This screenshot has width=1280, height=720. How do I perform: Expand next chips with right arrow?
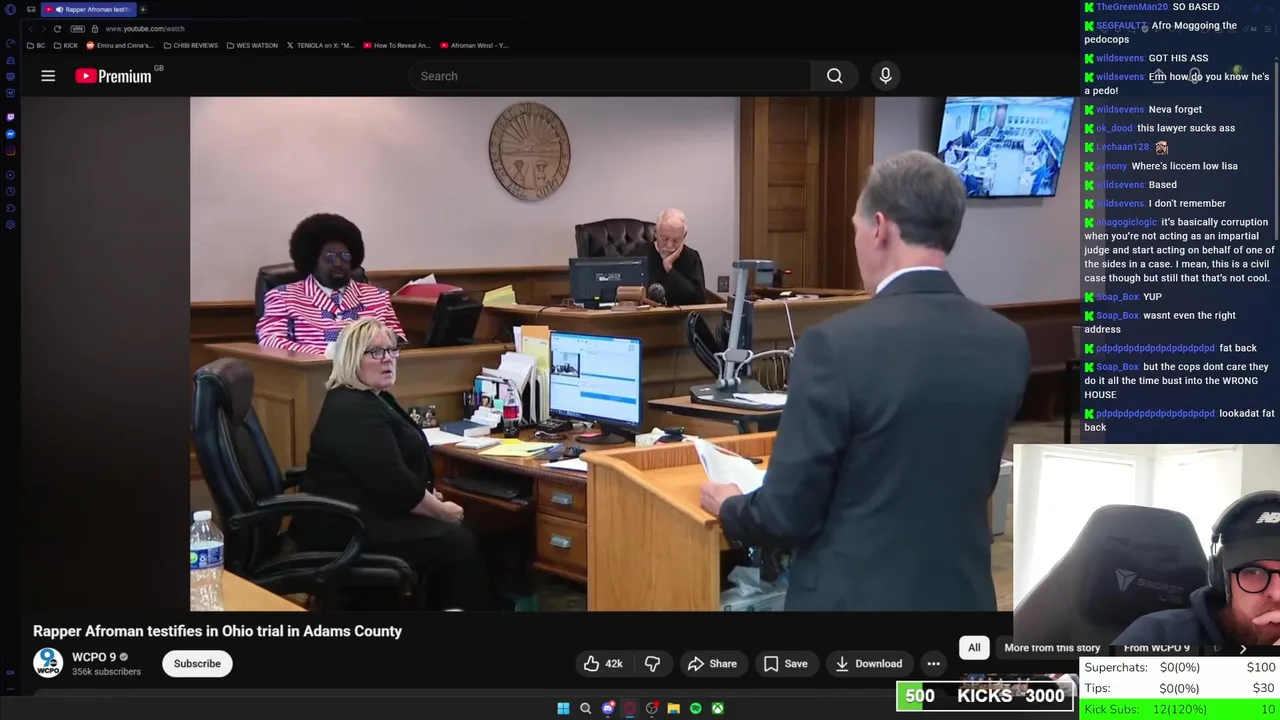1243,648
